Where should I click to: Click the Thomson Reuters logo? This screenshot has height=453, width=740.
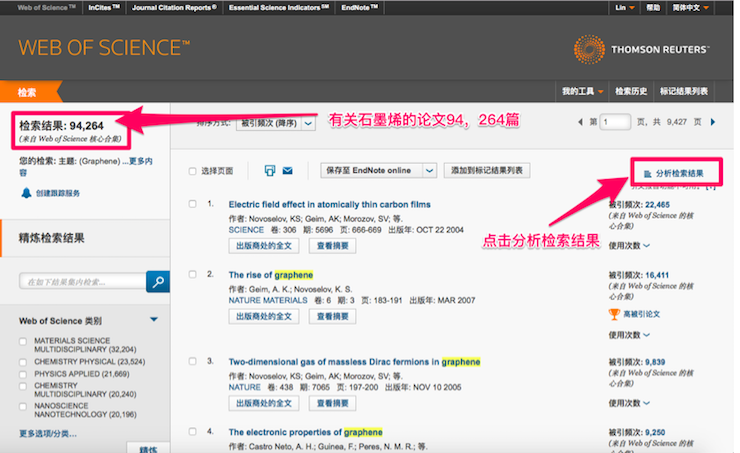[x=641, y=49]
